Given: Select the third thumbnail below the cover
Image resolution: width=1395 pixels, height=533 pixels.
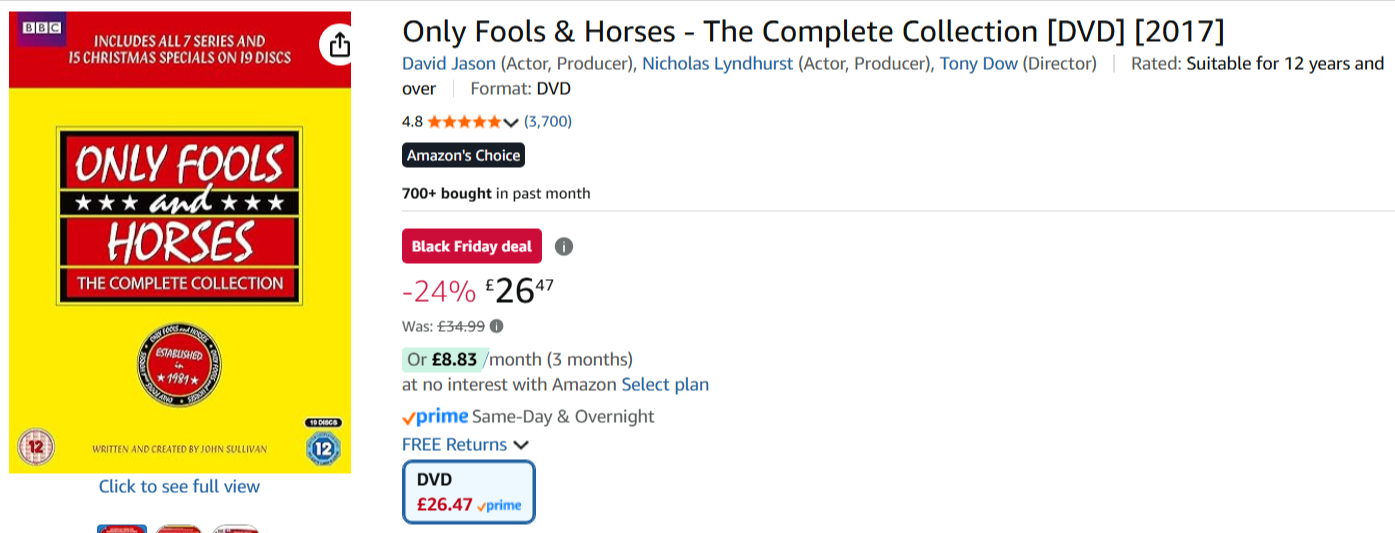Looking at the screenshot, I should pos(236,528).
